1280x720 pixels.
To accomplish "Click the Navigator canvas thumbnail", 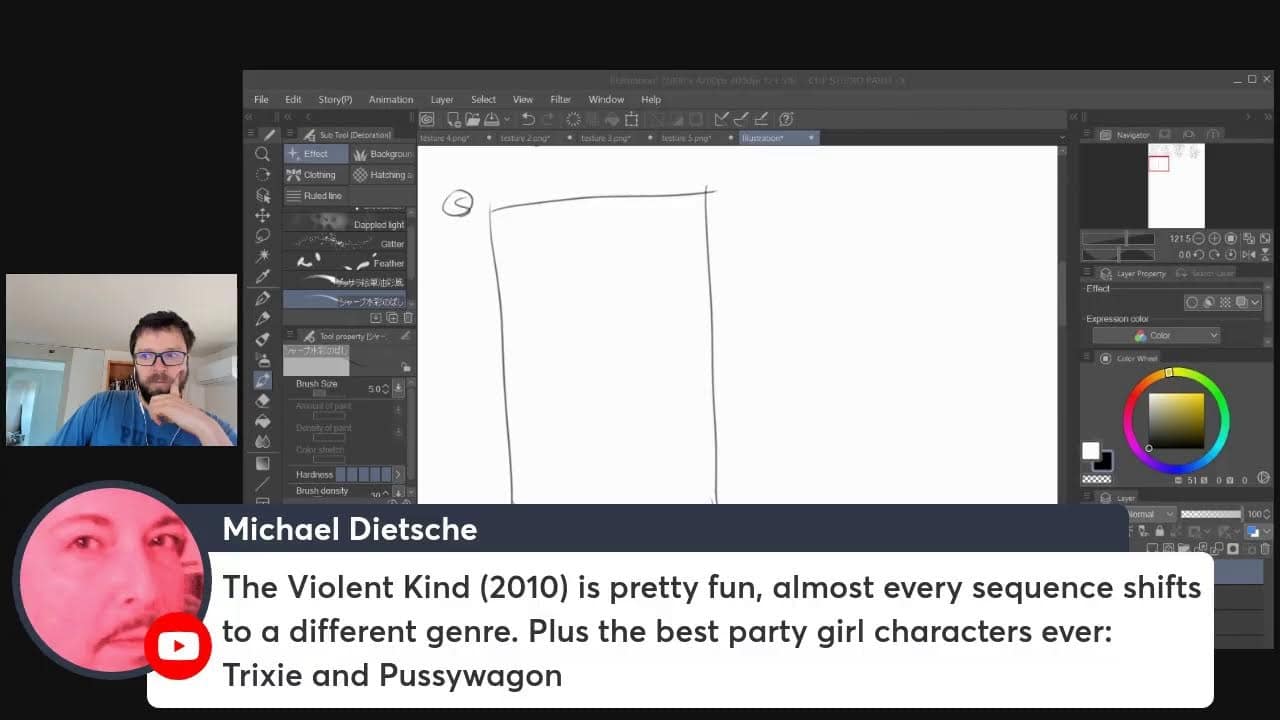I will coord(1175,185).
